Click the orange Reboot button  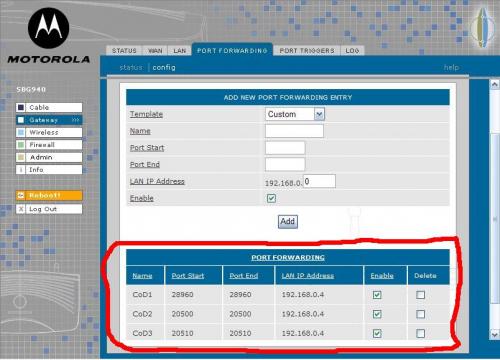click(x=49, y=195)
